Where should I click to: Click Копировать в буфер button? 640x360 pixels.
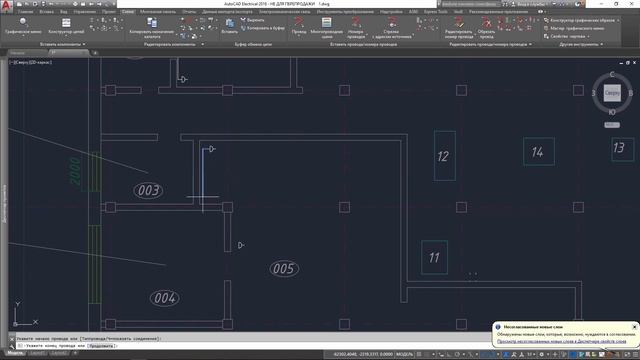click(262, 28)
